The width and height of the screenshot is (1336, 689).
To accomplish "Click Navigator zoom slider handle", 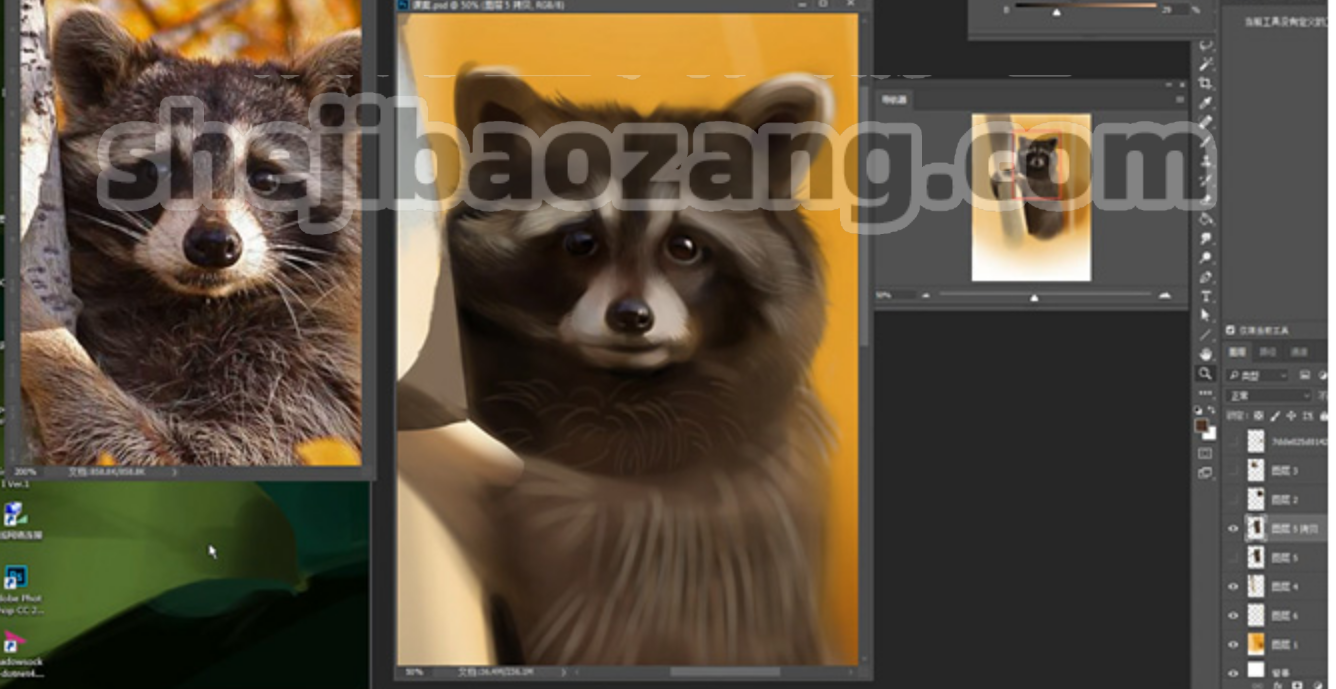I will [1034, 297].
